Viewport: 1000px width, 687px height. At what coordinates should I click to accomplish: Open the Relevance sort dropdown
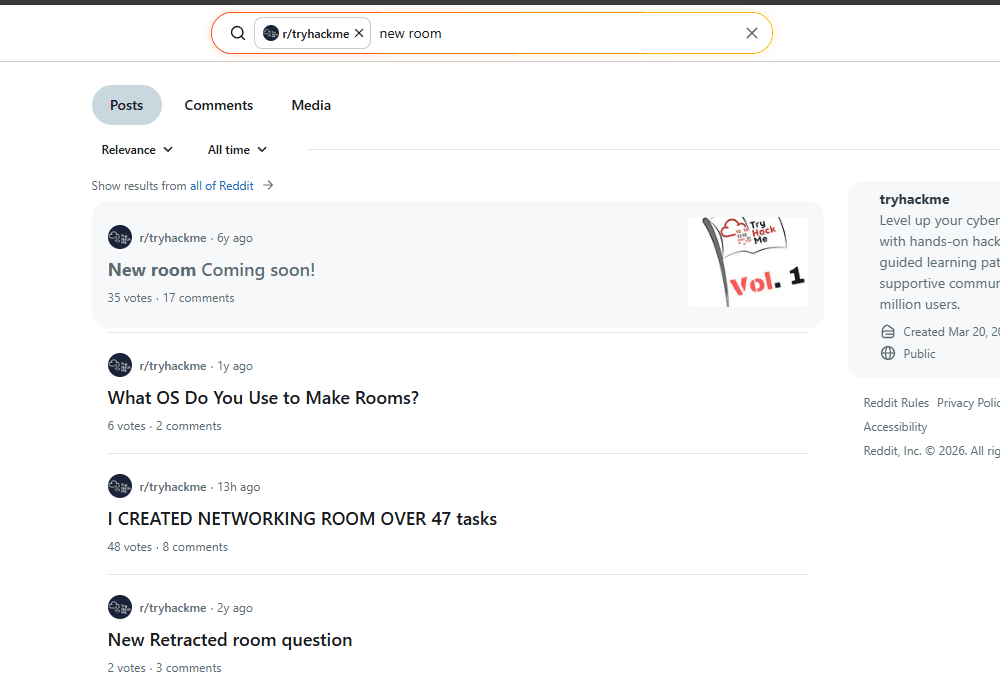coord(137,150)
